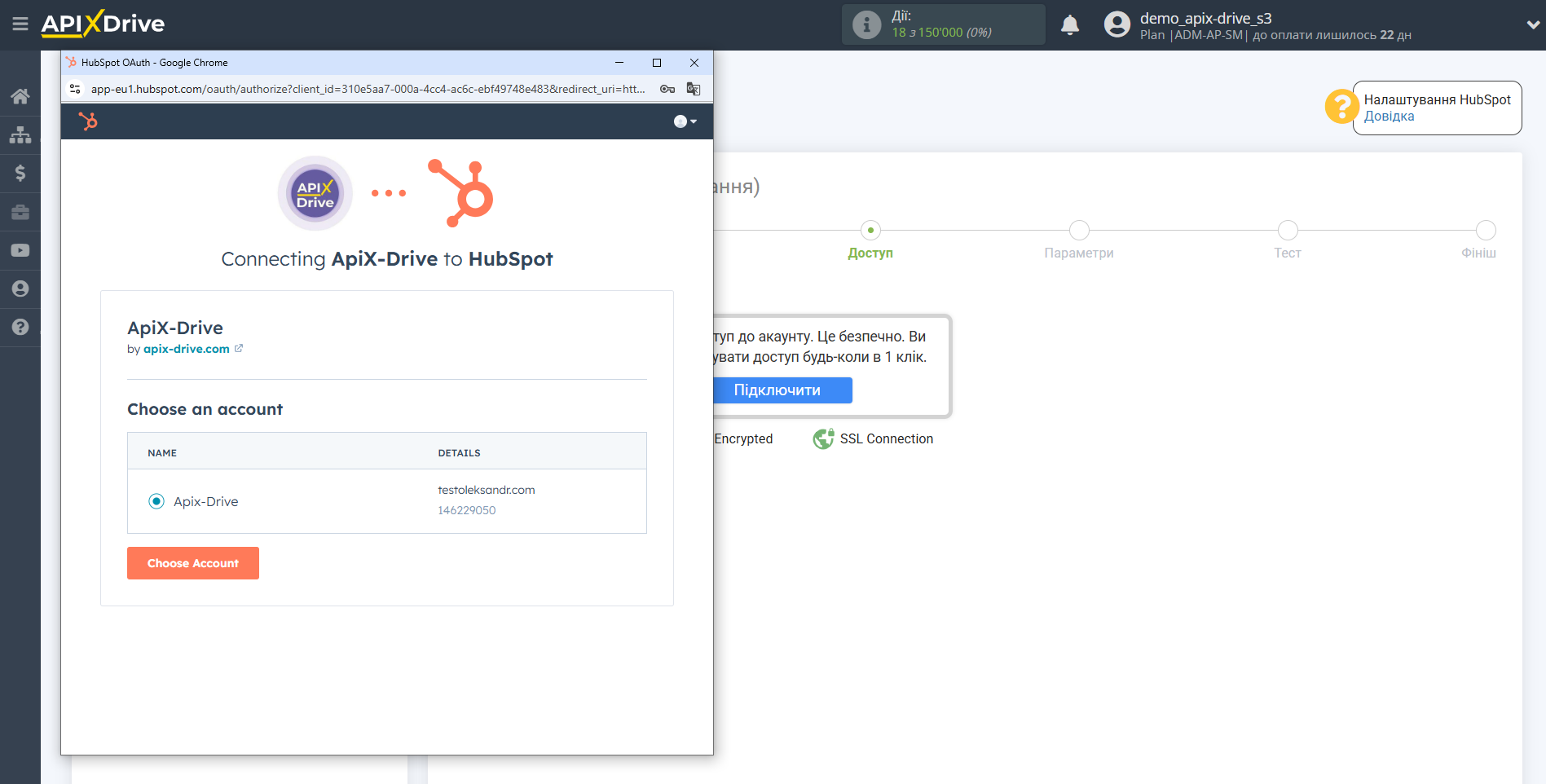Viewport: 1546px width, 784px height.
Task: Click the NAME column header
Action: click(x=162, y=453)
